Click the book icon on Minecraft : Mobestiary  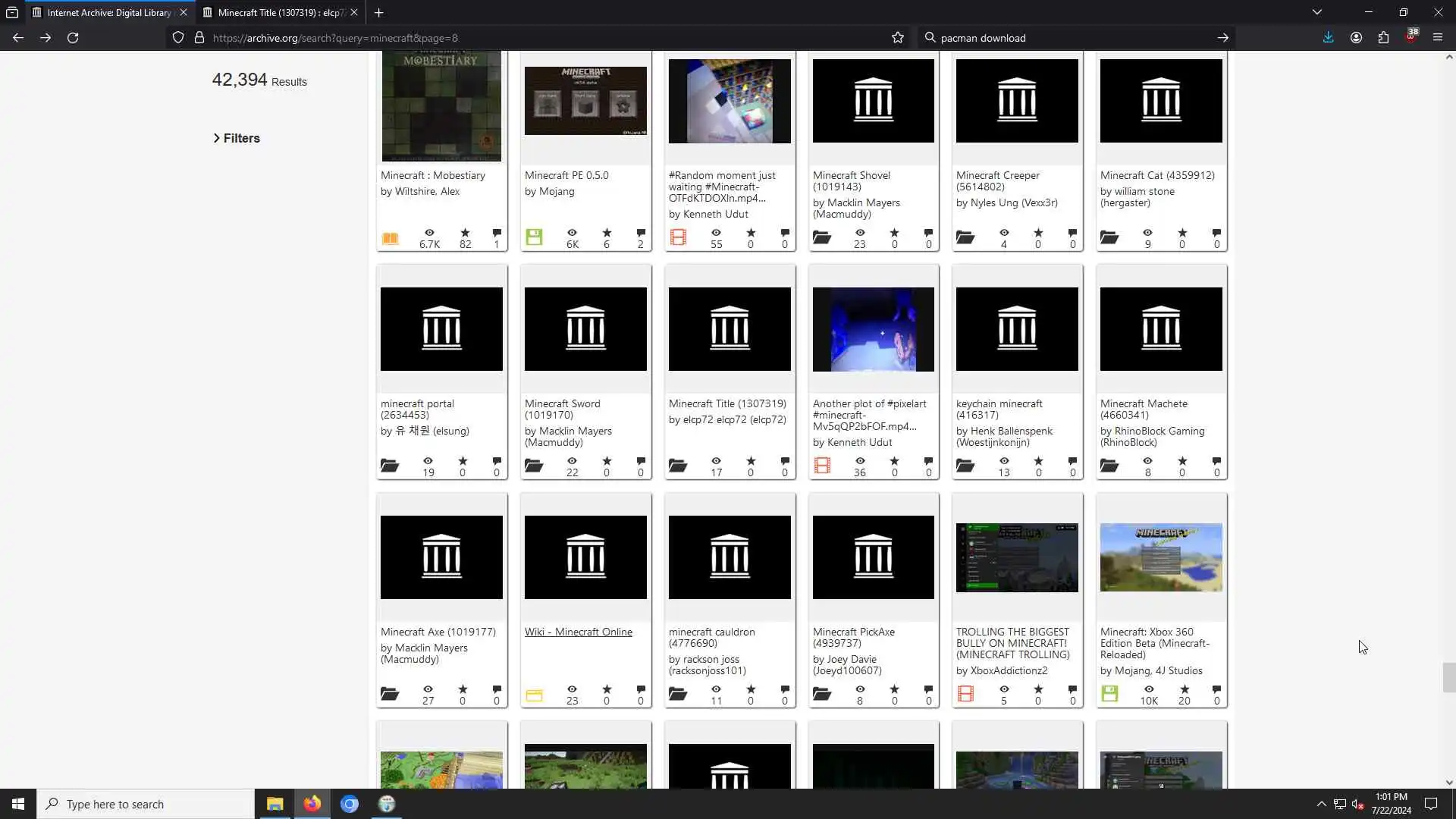(390, 238)
